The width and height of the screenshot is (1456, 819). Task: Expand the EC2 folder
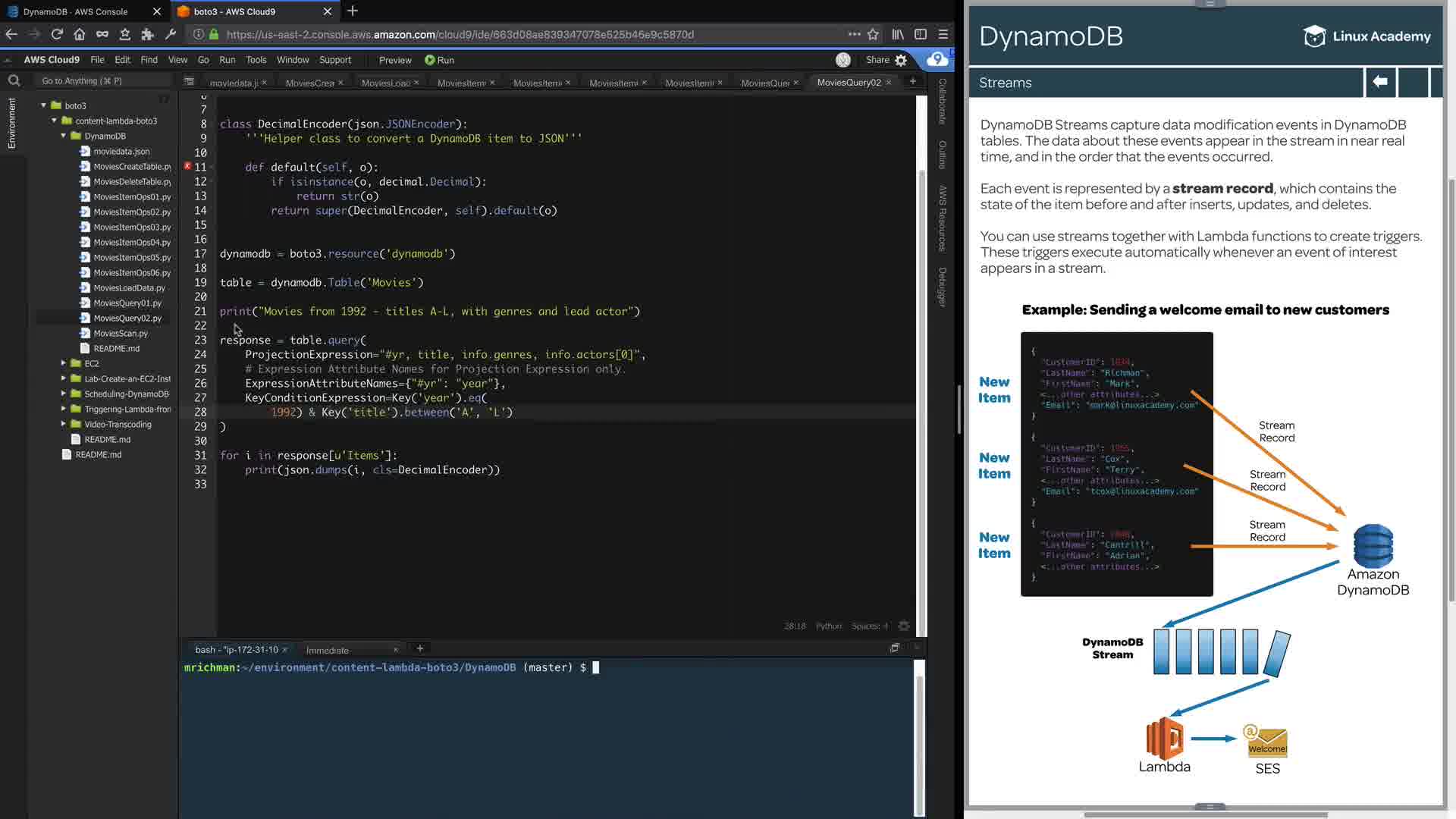point(64,363)
